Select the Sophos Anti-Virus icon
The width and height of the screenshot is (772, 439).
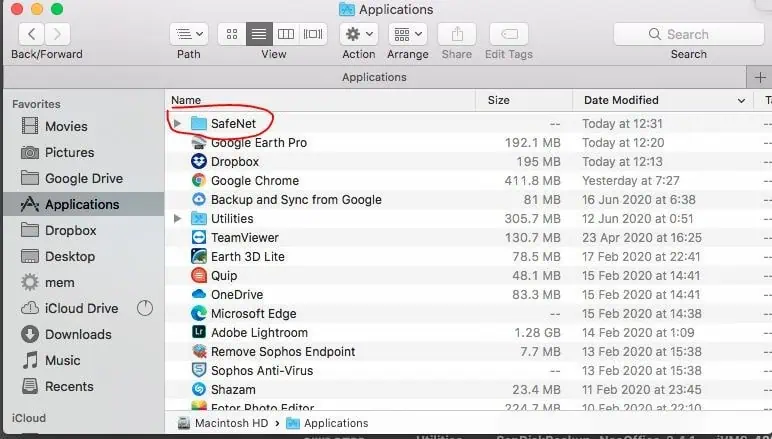198,371
